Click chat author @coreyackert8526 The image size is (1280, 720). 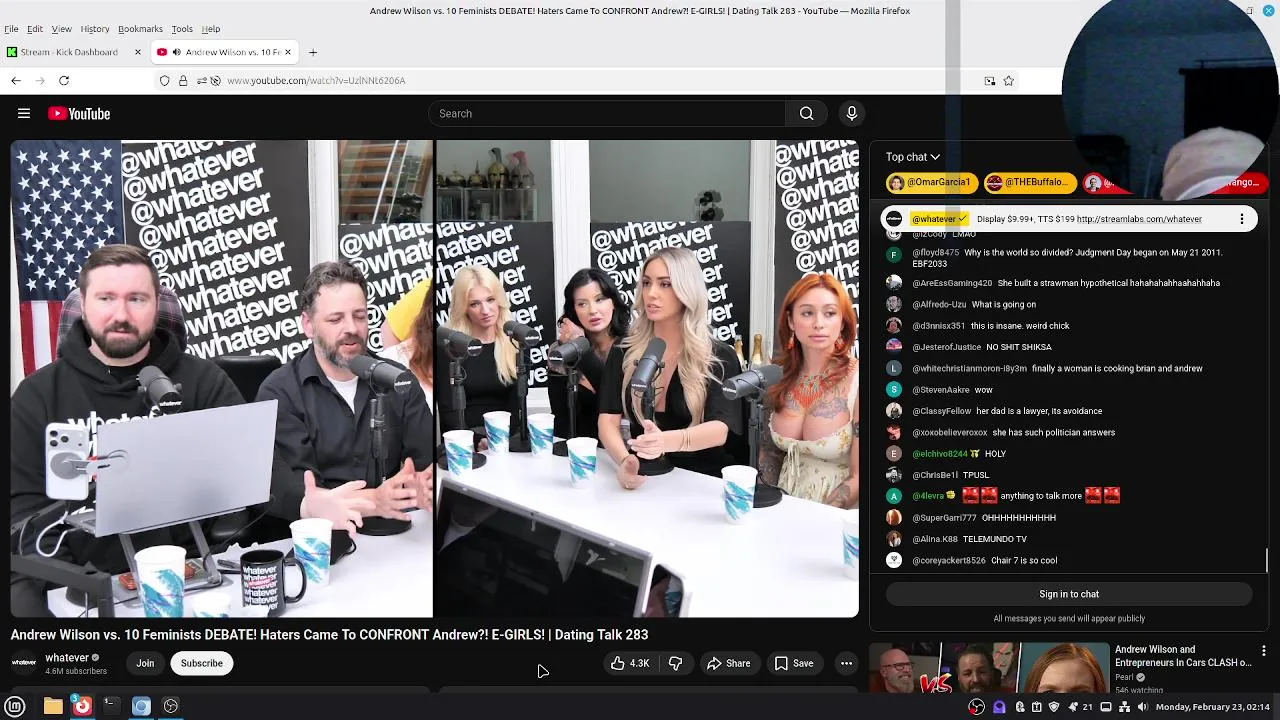(949, 561)
